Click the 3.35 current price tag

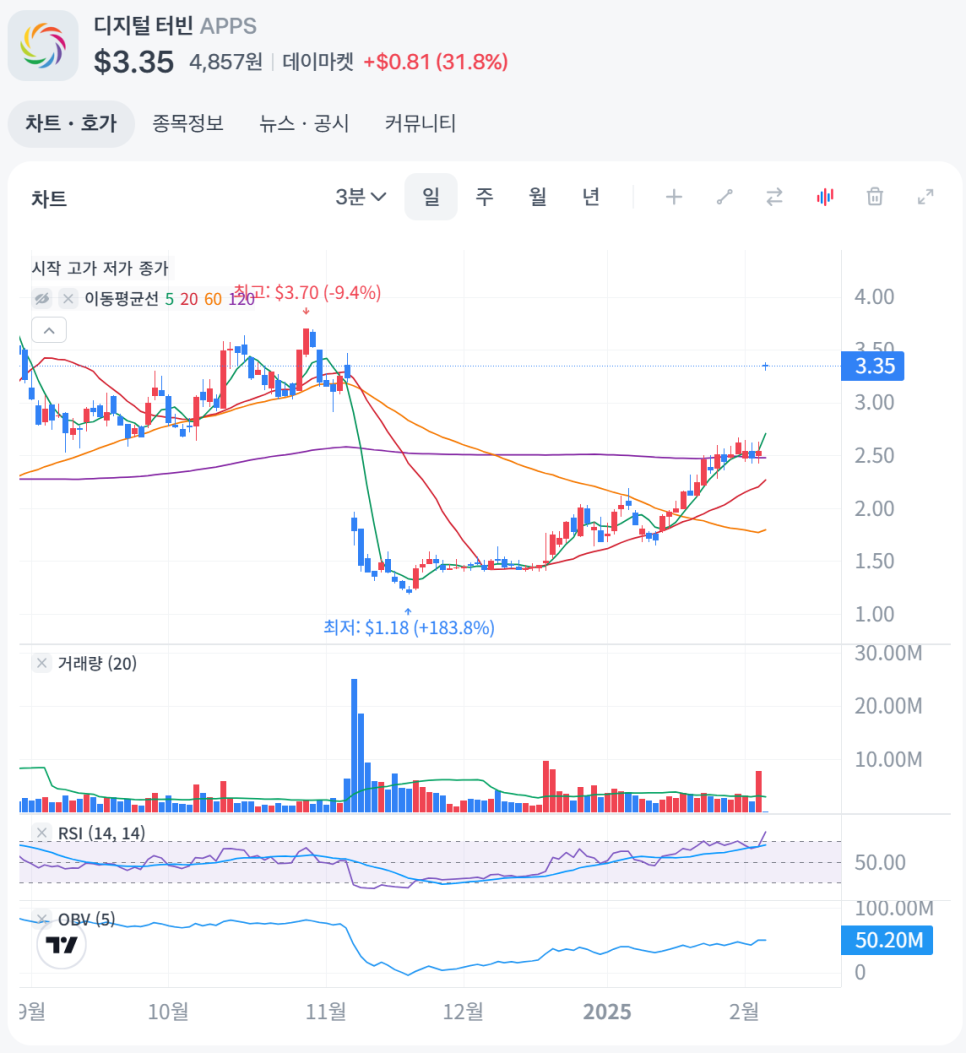click(873, 366)
